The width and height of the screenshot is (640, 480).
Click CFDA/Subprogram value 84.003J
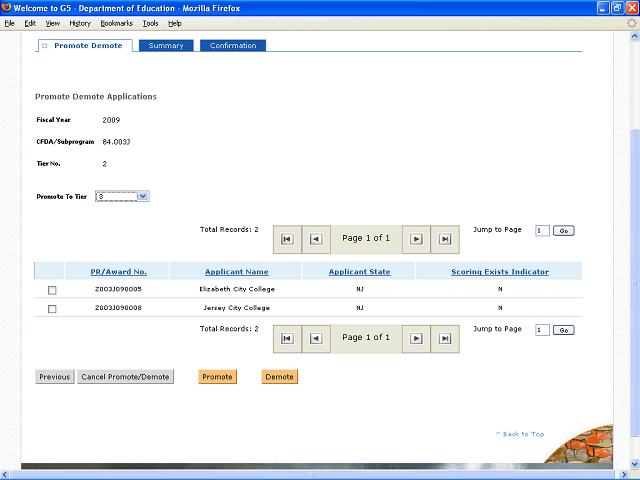click(116, 142)
